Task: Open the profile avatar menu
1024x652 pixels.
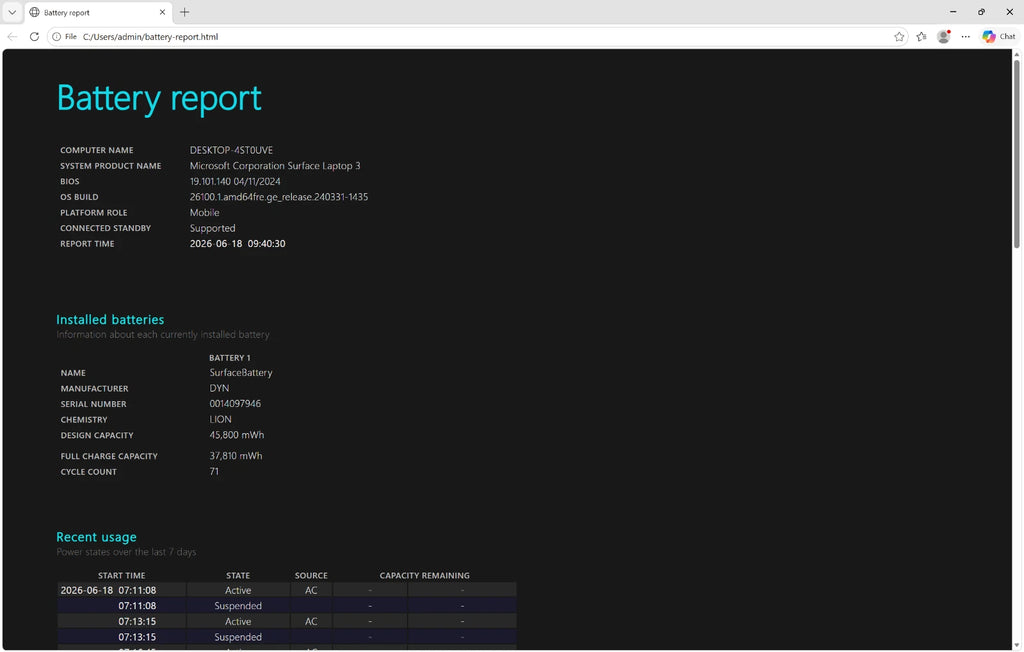Action: click(x=944, y=37)
